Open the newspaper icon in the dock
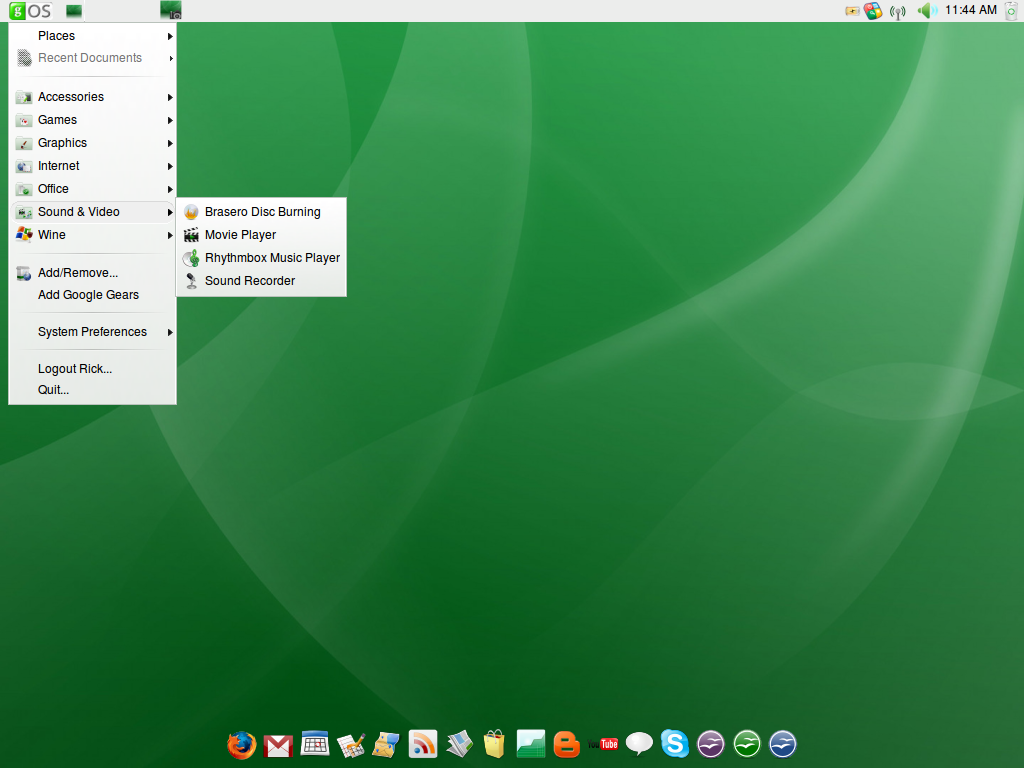The height and width of the screenshot is (768, 1024). point(460,744)
